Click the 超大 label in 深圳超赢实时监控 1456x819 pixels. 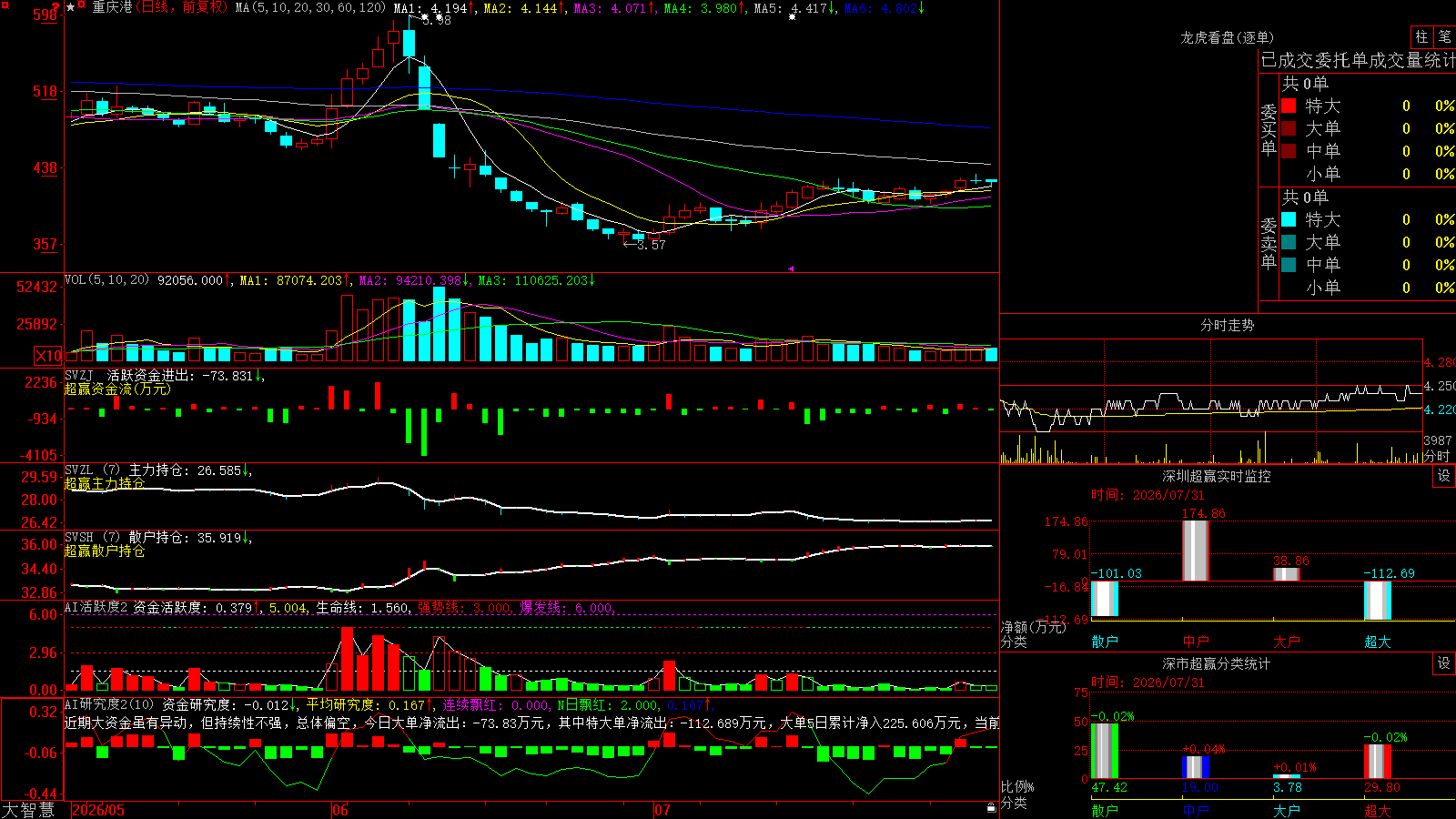[x=1378, y=642]
